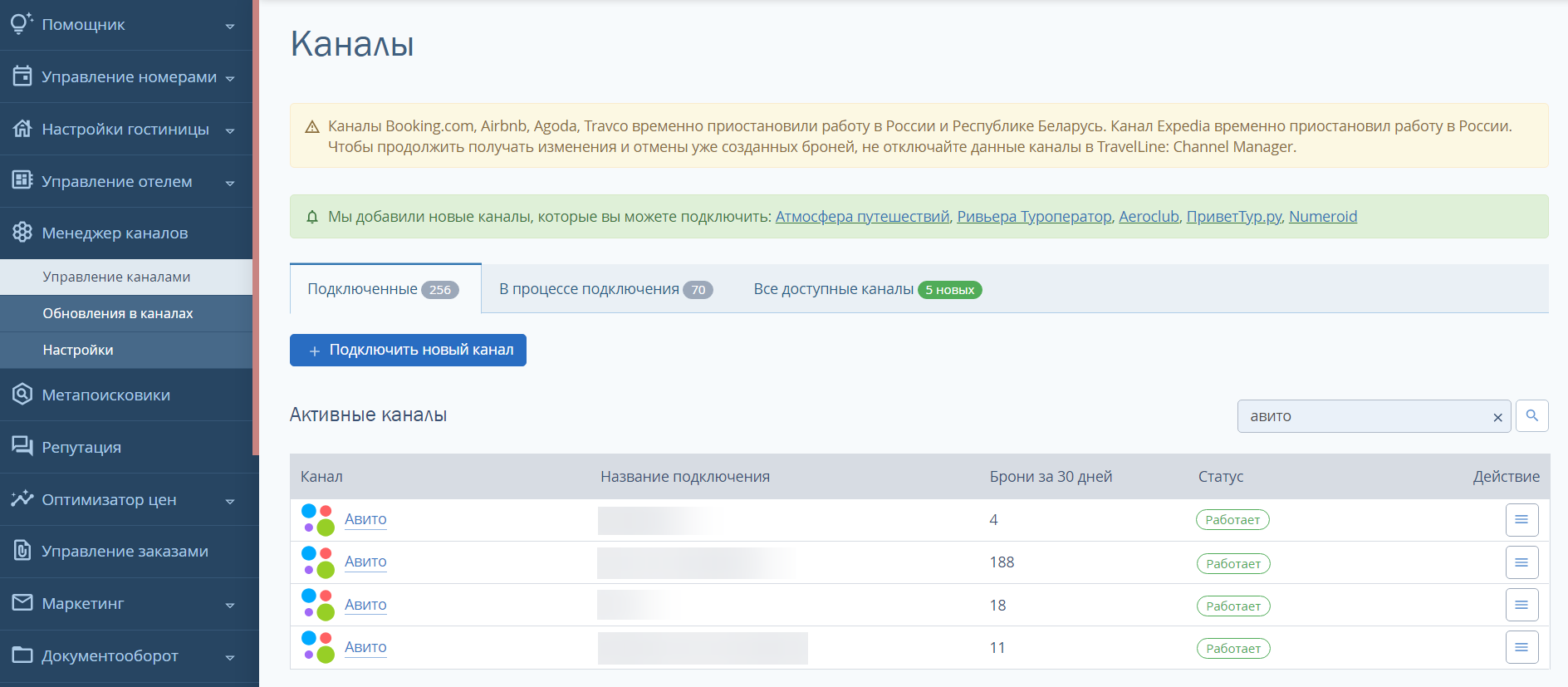Expand the Управление номерами dropdown arrow

tap(230, 78)
